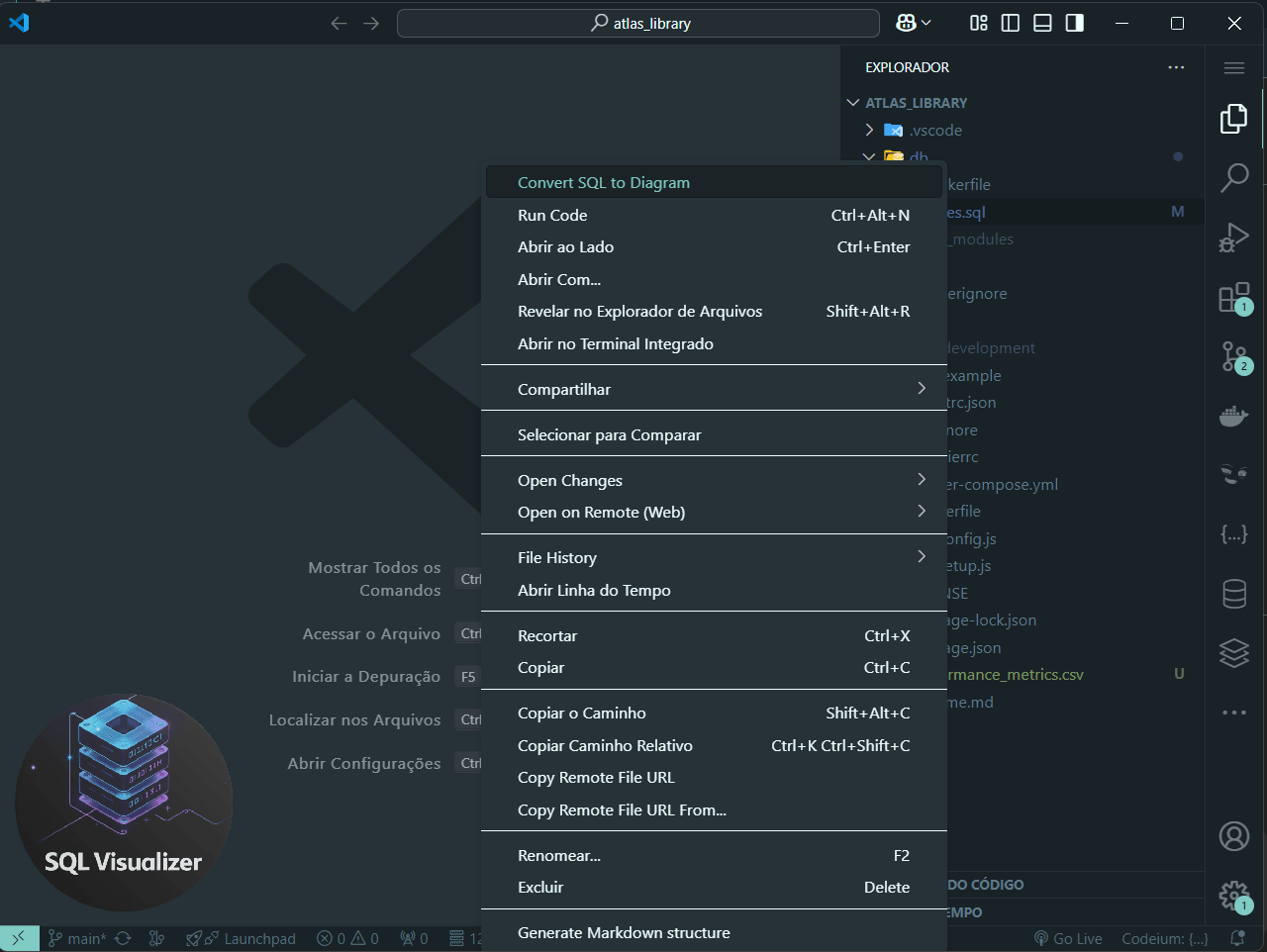
Task: Open the Search view in activity bar
Action: (1233, 178)
